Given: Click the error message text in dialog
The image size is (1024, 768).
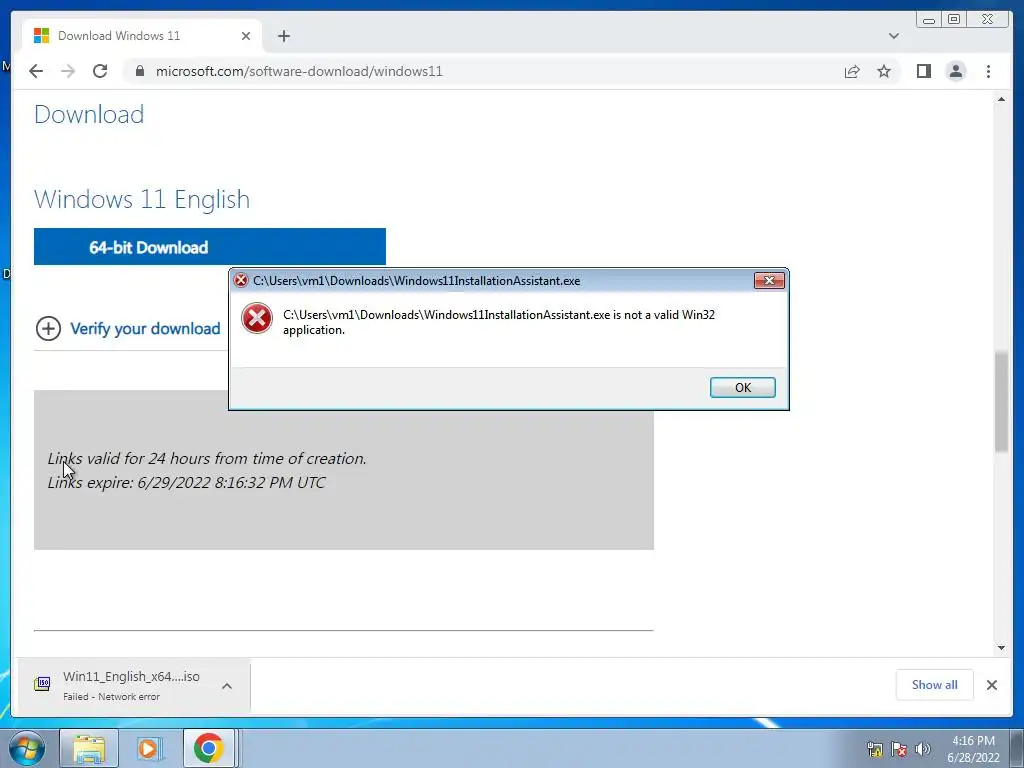Looking at the screenshot, I should click(499, 322).
